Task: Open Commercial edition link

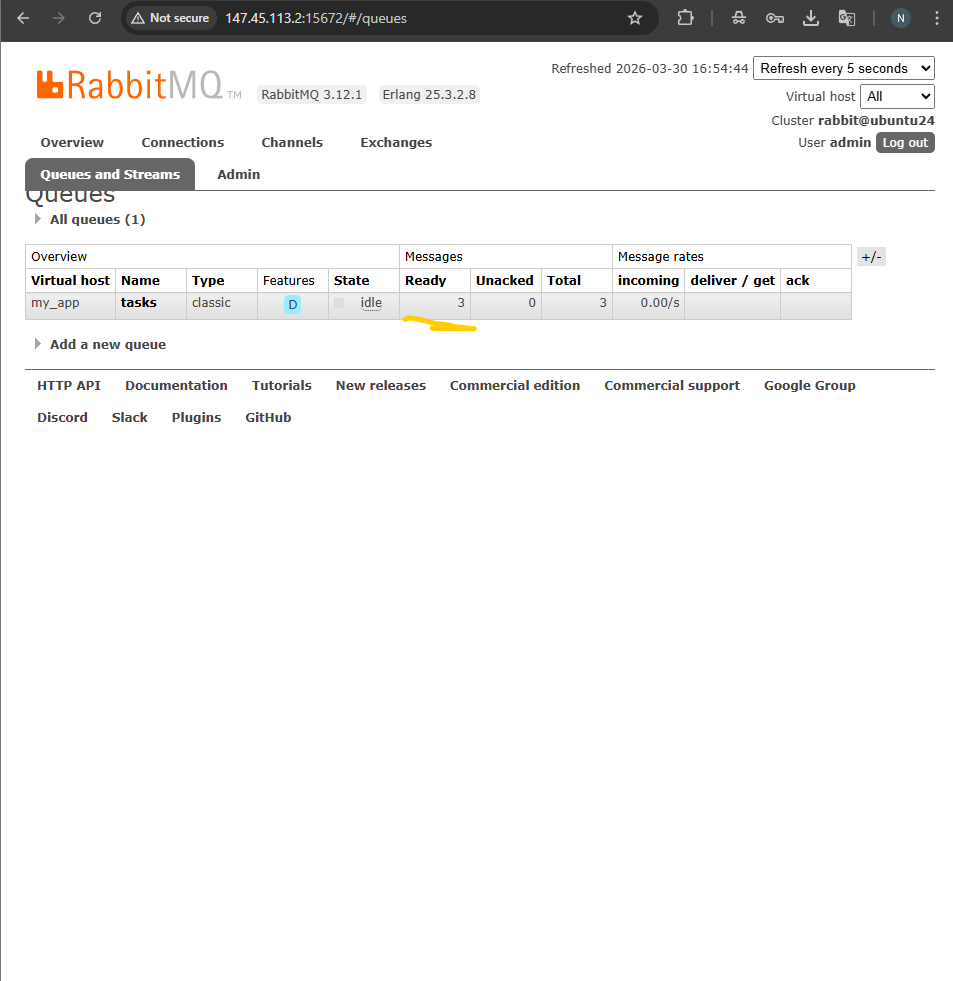Action: 515,386
